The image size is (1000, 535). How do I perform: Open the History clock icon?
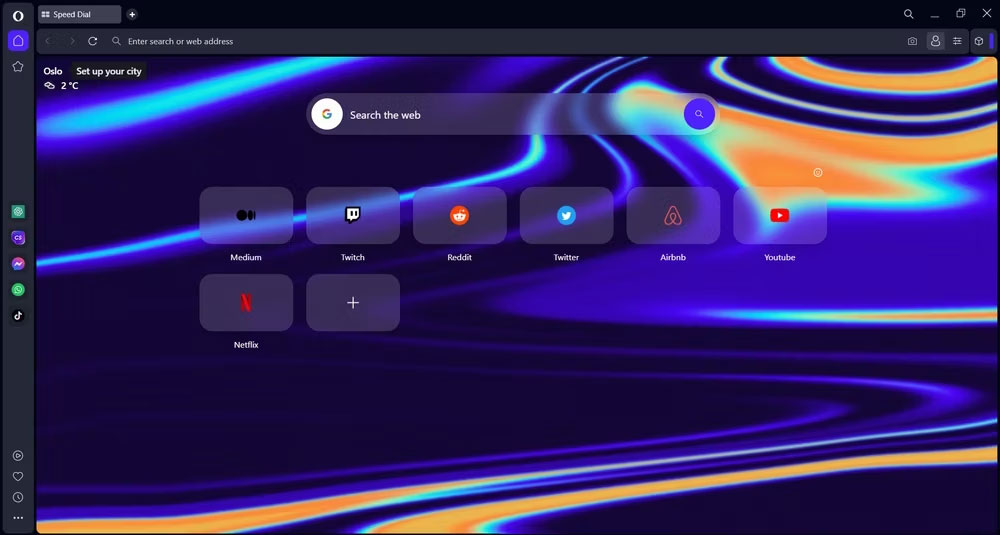[x=18, y=497]
